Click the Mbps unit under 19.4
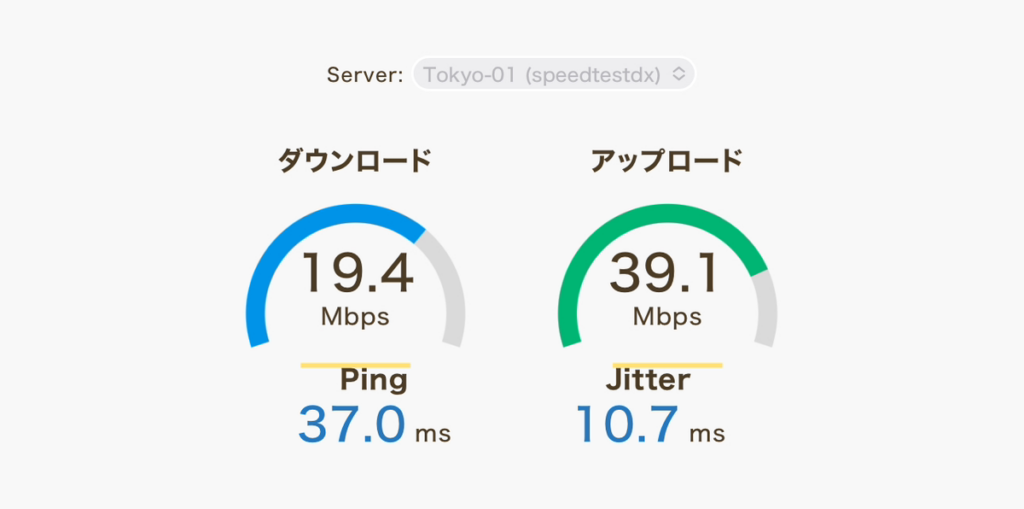1024x509 pixels. tap(355, 317)
